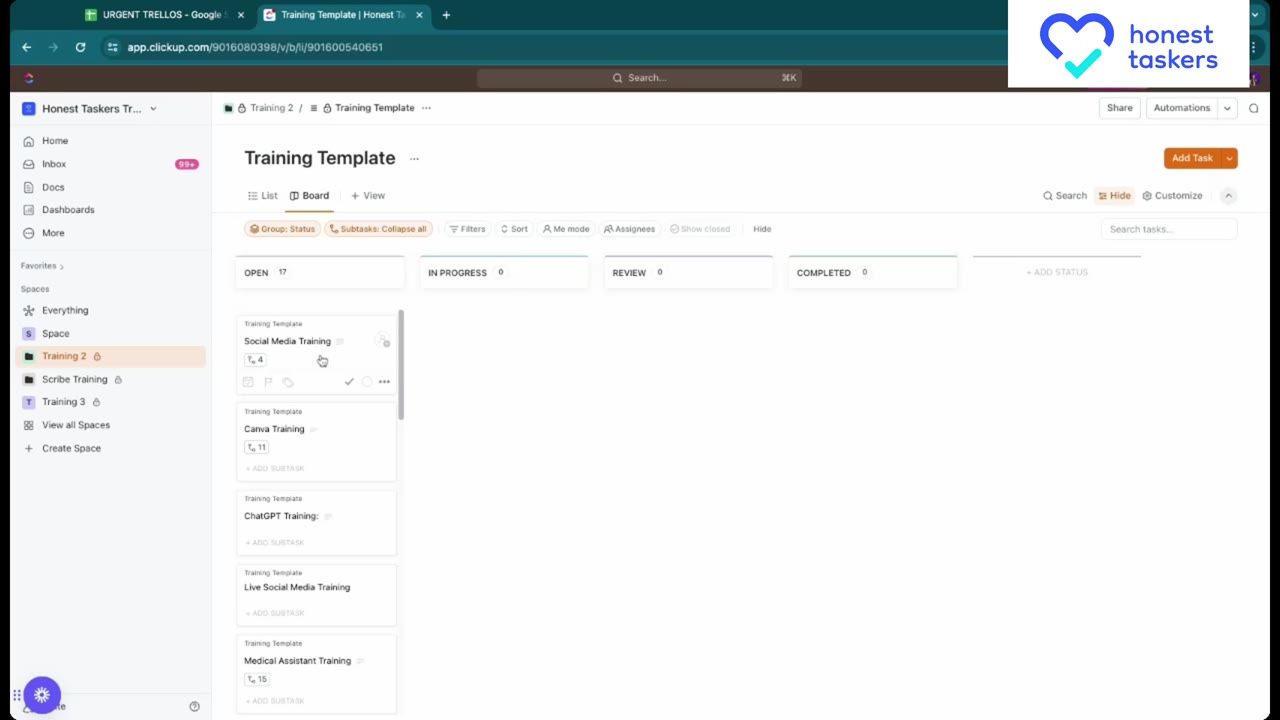Toggle Show closed tasks
1280x720 pixels.
pos(700,229)
